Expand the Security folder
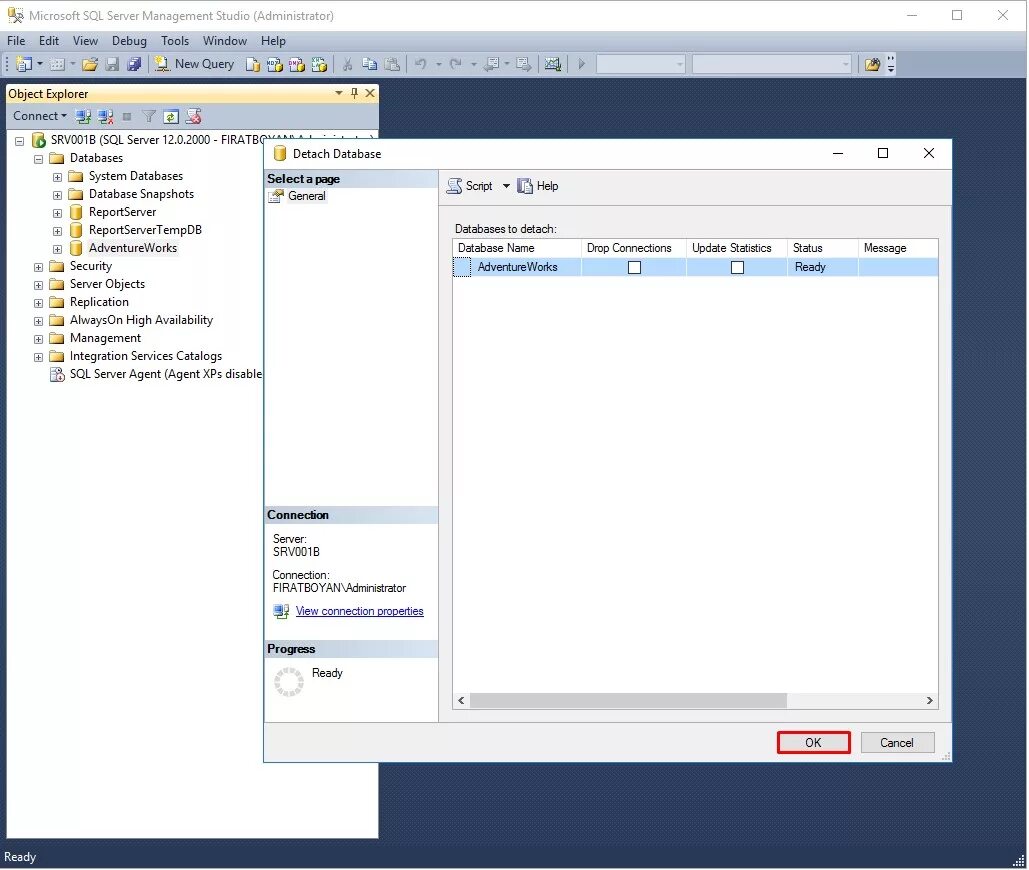Screen dimensions: 1029x870 pos(39,268)
